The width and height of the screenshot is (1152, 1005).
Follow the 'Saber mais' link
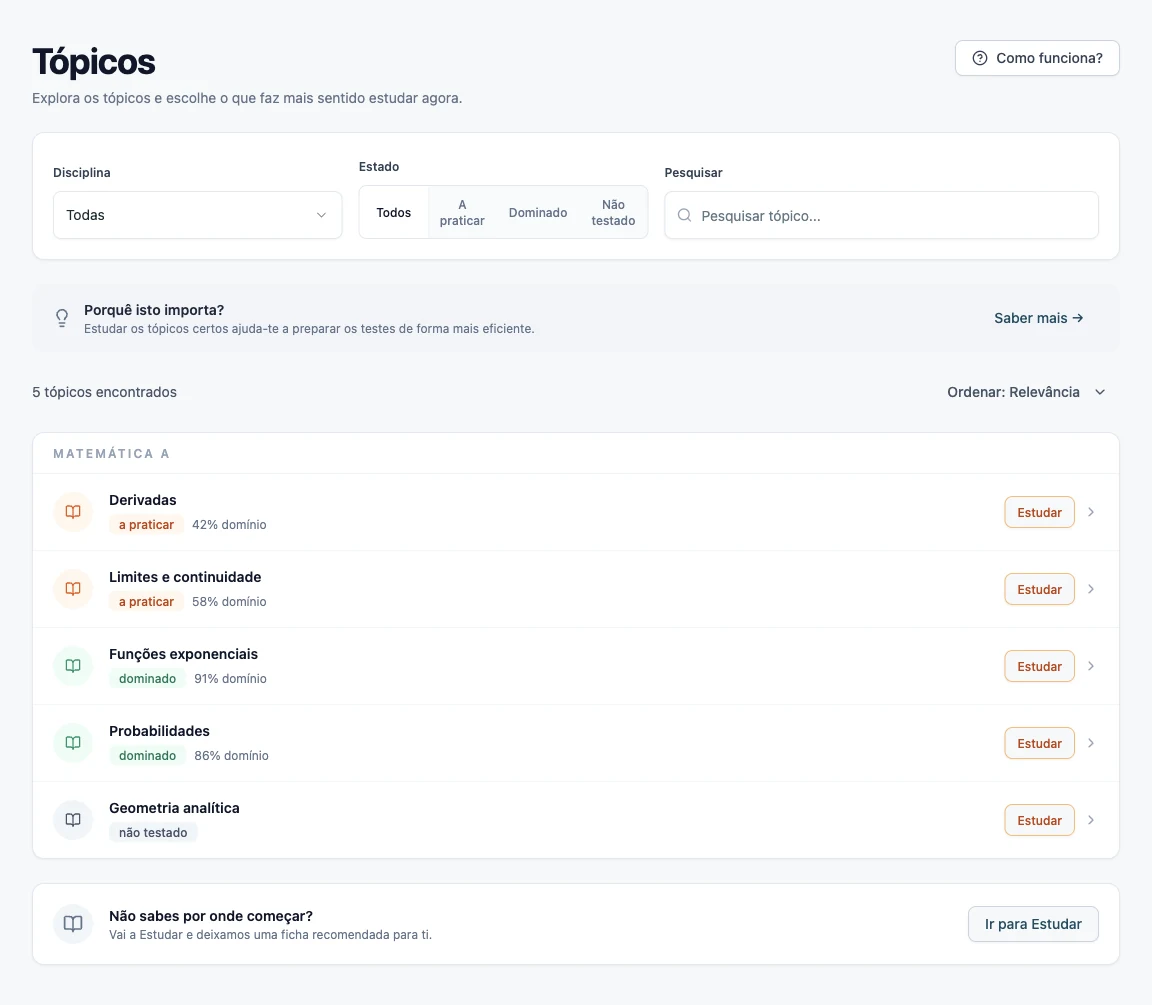(x=1039, y=318)
